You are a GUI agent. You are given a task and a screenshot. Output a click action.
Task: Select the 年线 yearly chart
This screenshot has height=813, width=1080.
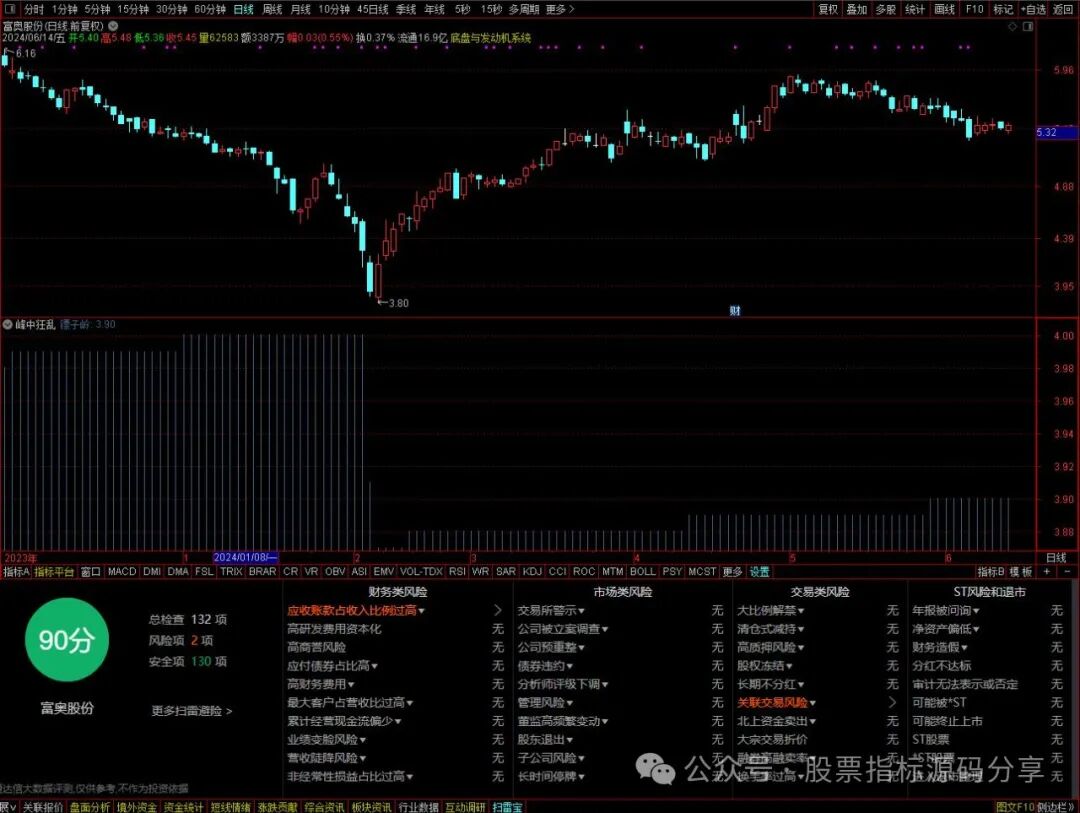[434, 9]
